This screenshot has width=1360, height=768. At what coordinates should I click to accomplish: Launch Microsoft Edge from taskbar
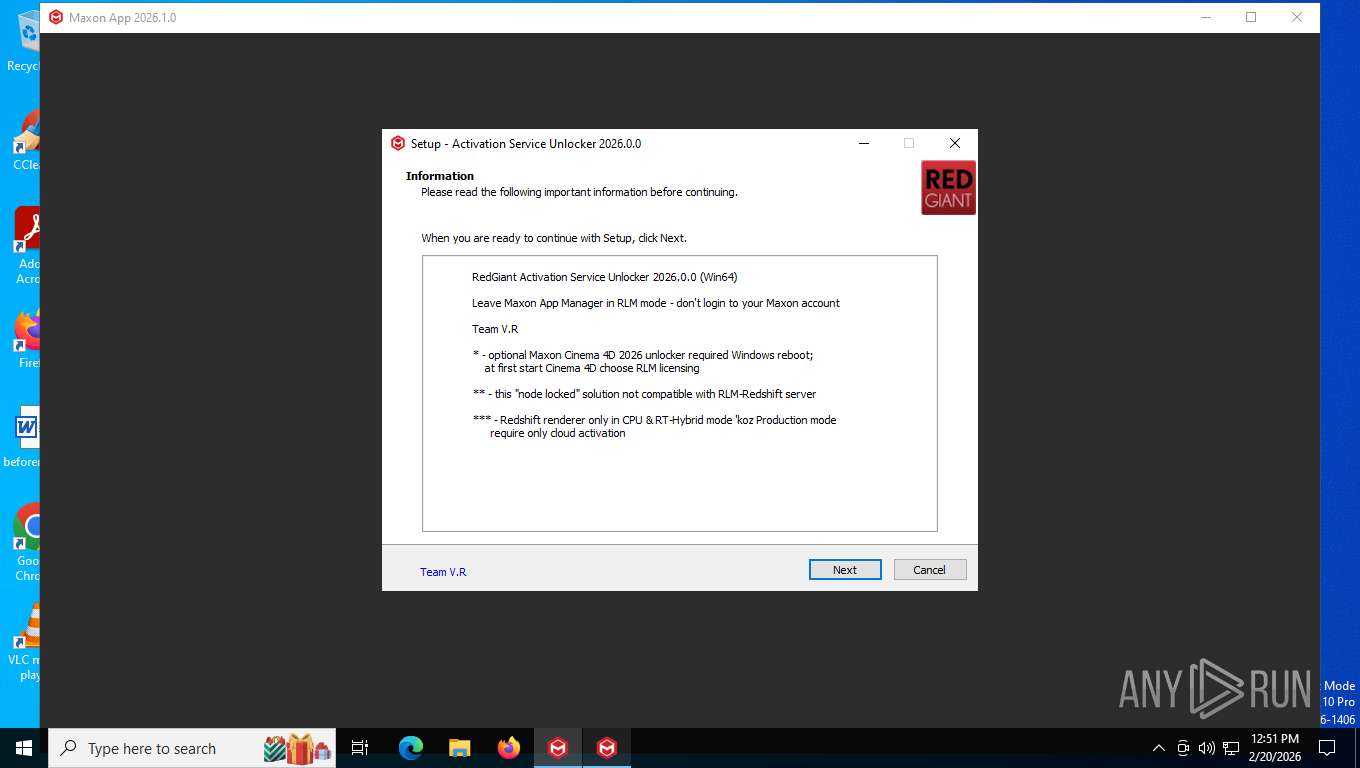point(411,748)
